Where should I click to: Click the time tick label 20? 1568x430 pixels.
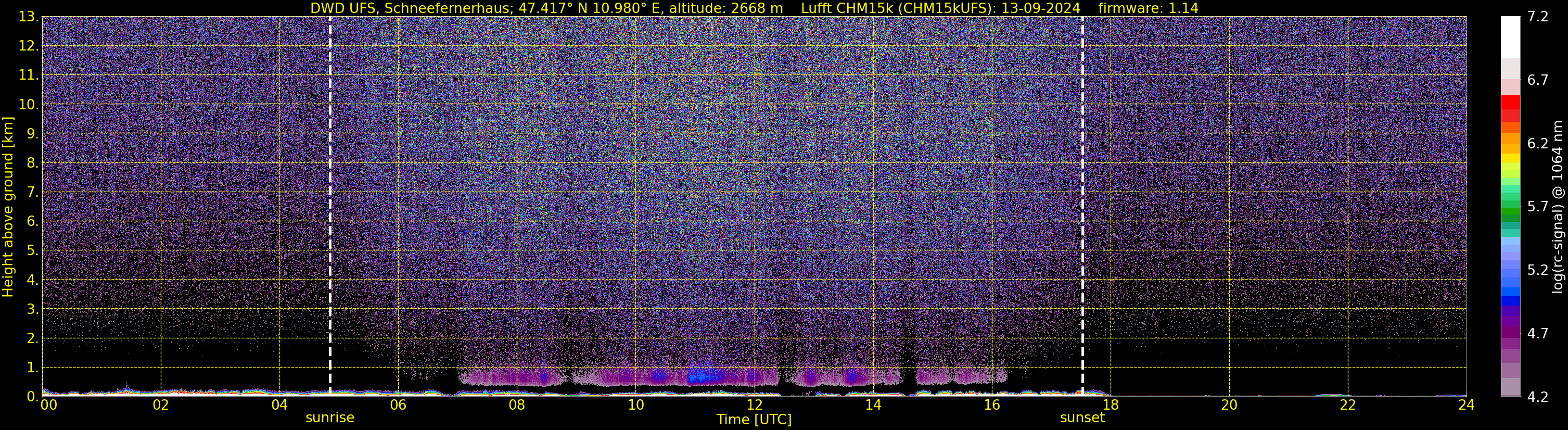1229,405
